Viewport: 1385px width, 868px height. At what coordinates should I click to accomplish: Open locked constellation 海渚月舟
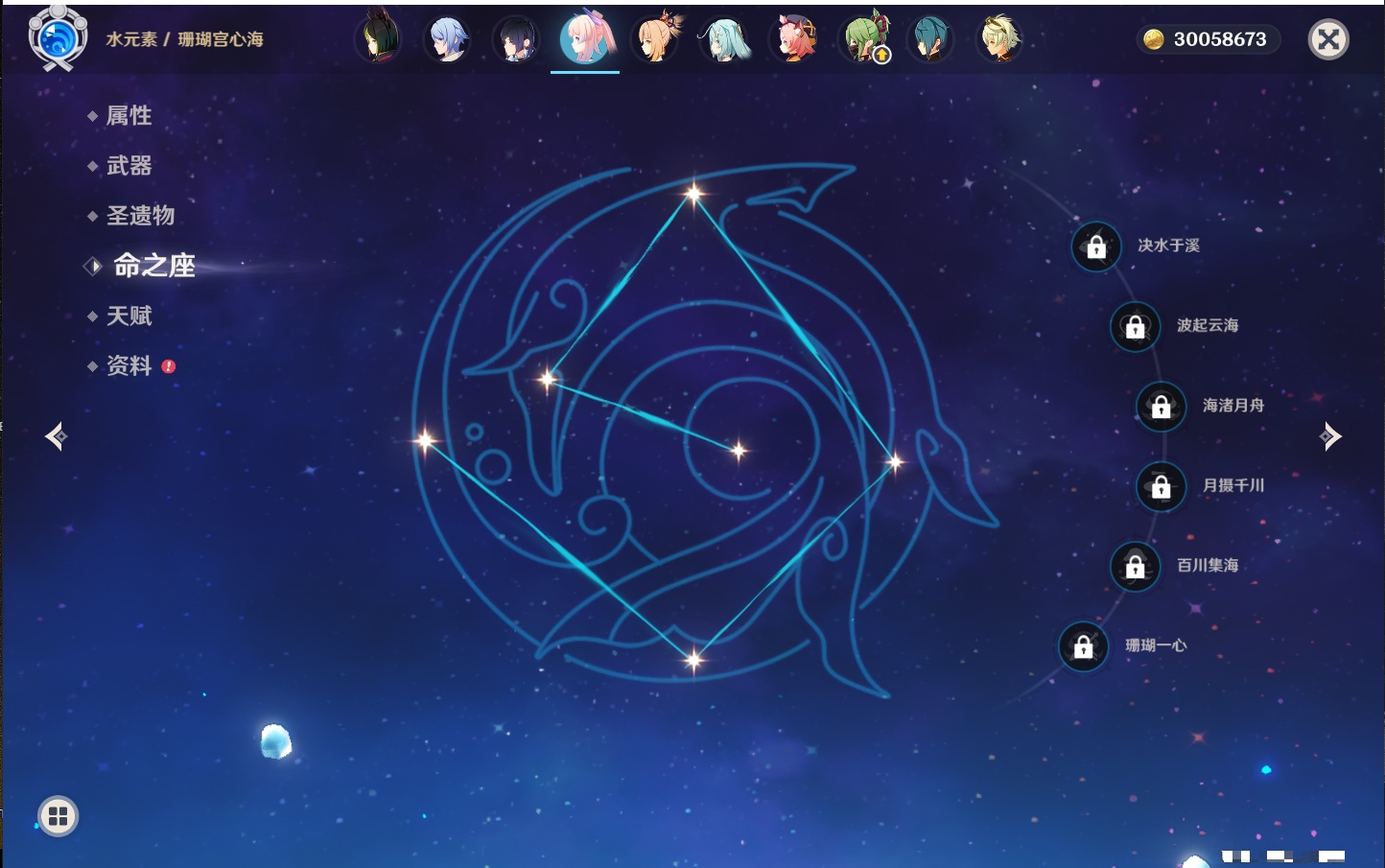pyautogui.click(x=1162, y=407)
